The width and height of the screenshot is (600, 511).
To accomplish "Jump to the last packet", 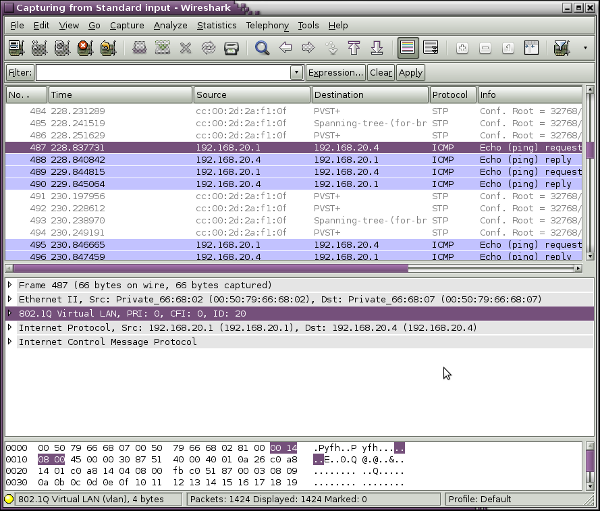I will point(377,48).
